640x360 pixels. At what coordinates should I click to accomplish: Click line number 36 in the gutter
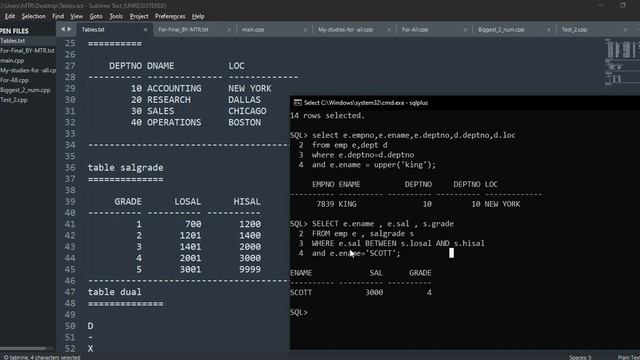[70, 168]
